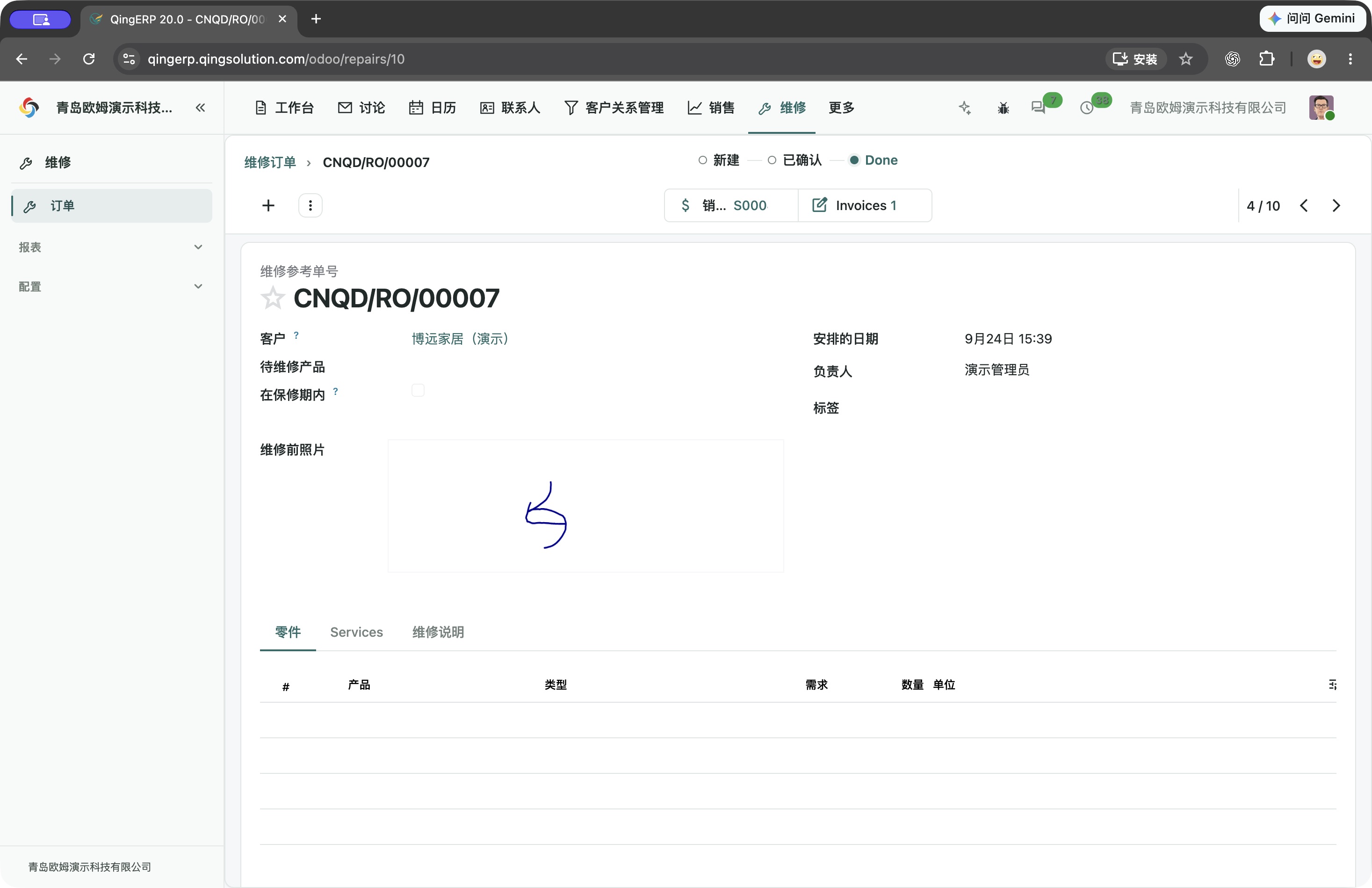Select the Done status stage
1372x888 pixels.
(x=874, y=160)
